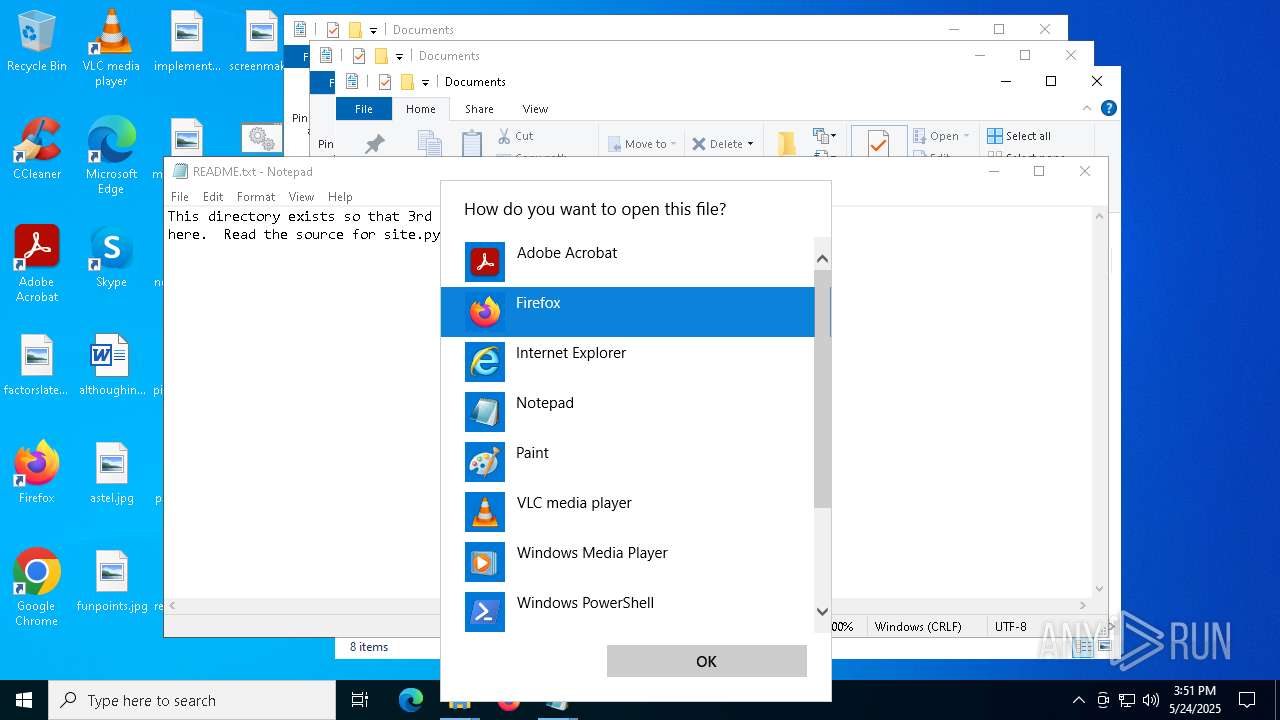Click the Properties checkmark icon in the ribbon
1280x720 pixels.
coord(878,143)
